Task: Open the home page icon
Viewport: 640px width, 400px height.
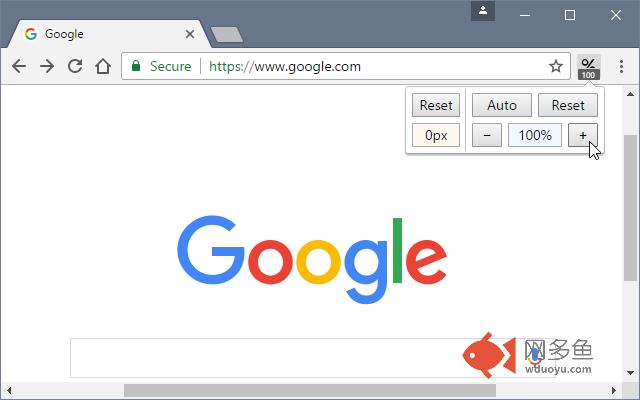Action: pos(103,66)
